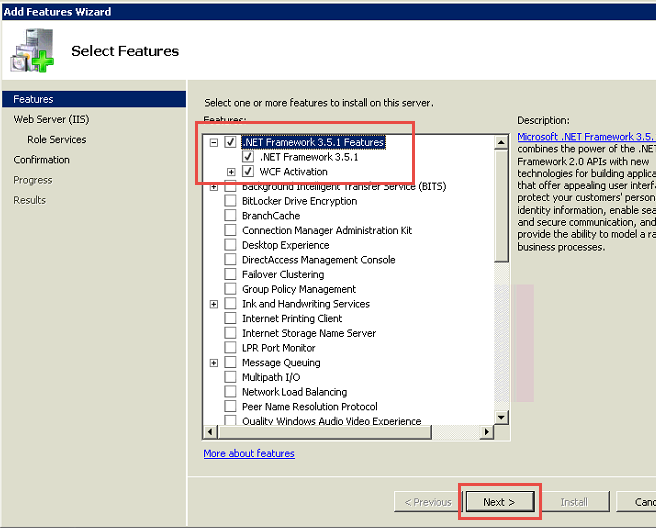656x528 pixels.
Task: Enable the Desktop Experience checkbox
Action: 230,245
